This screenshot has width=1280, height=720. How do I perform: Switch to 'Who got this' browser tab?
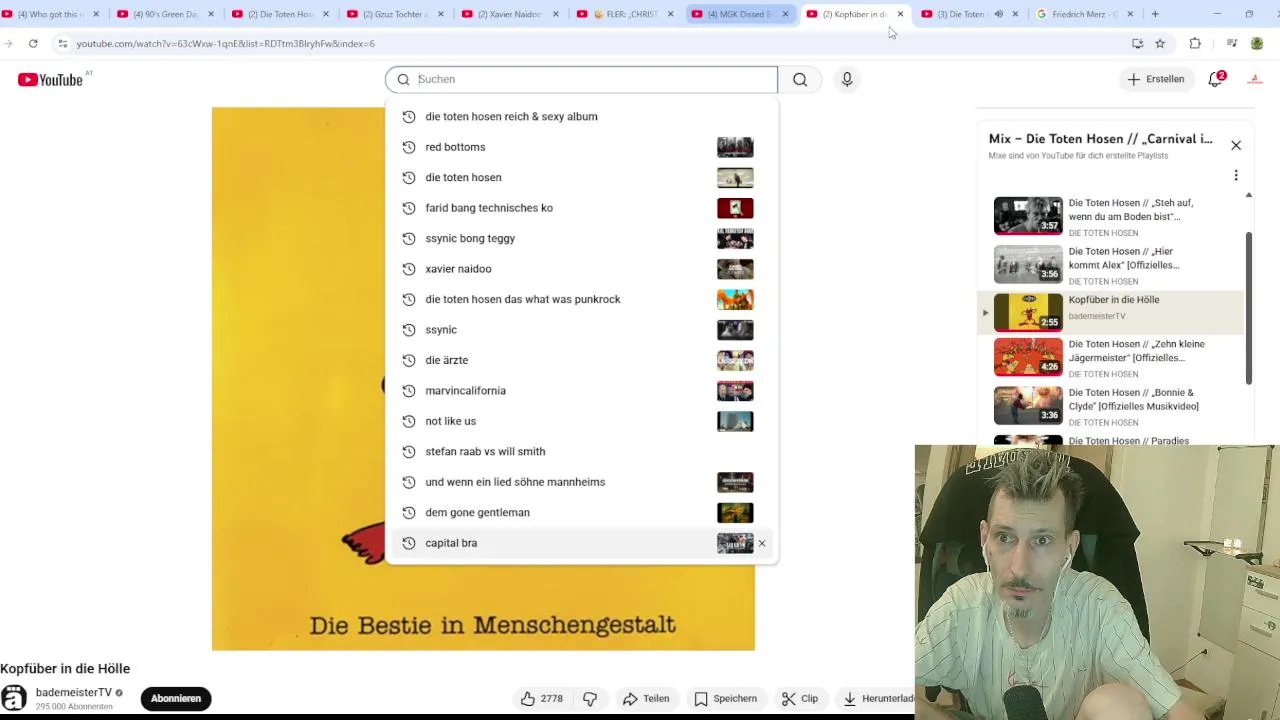(x=50, y=14)
